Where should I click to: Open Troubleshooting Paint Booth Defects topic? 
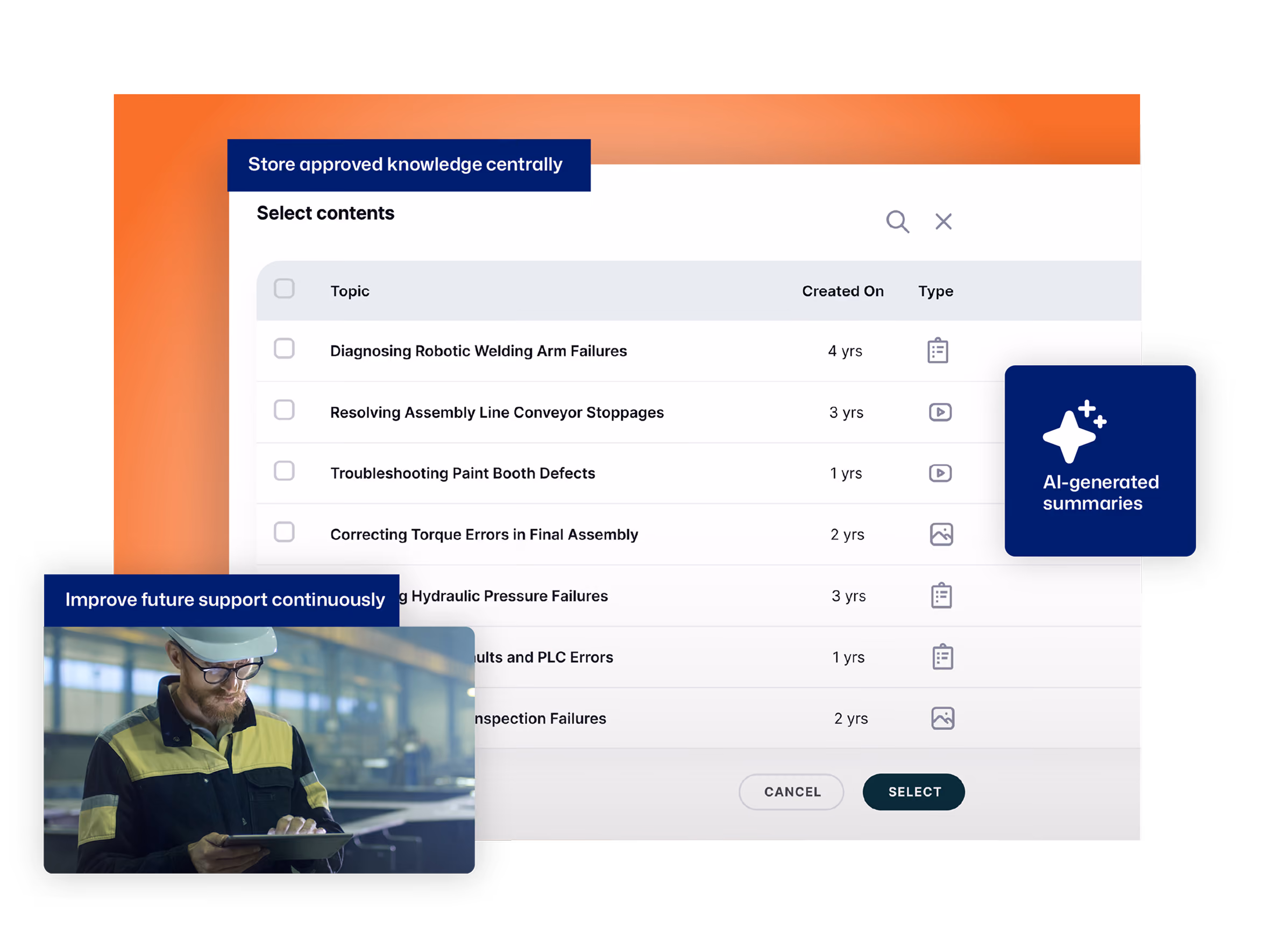(x=462, y=473)
